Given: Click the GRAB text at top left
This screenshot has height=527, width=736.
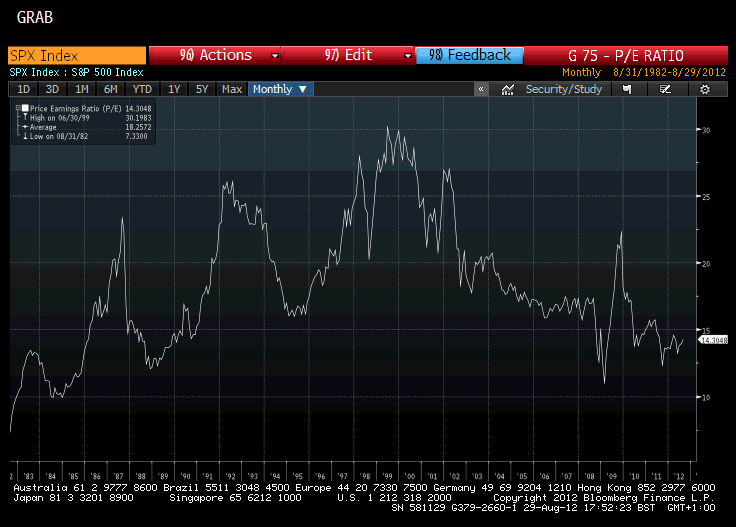Looking at the screenshot, I should (x=35, y=17).
